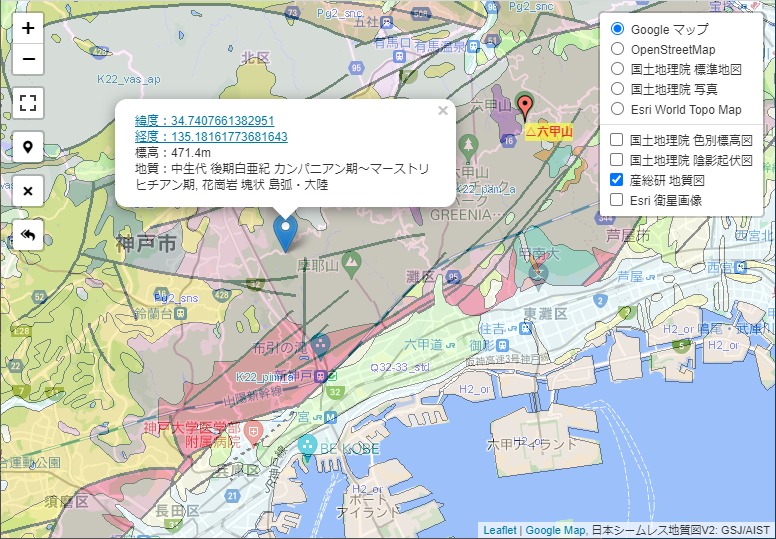This screenshot has width=776, height=539.
Task: Select Esri World Topo Map layer
Action: (x=617, y=109)
